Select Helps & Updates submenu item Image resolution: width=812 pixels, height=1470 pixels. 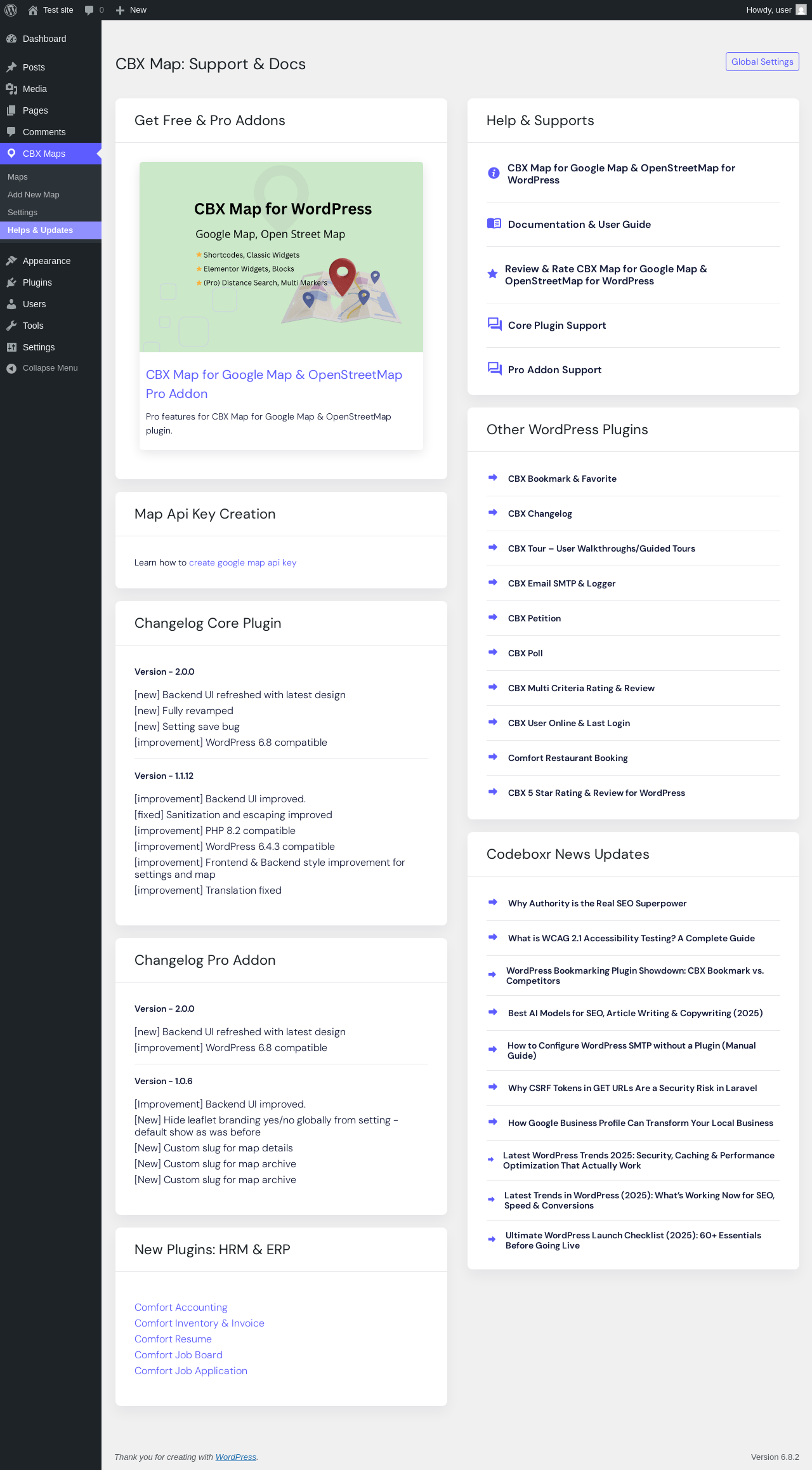point(51,230)
